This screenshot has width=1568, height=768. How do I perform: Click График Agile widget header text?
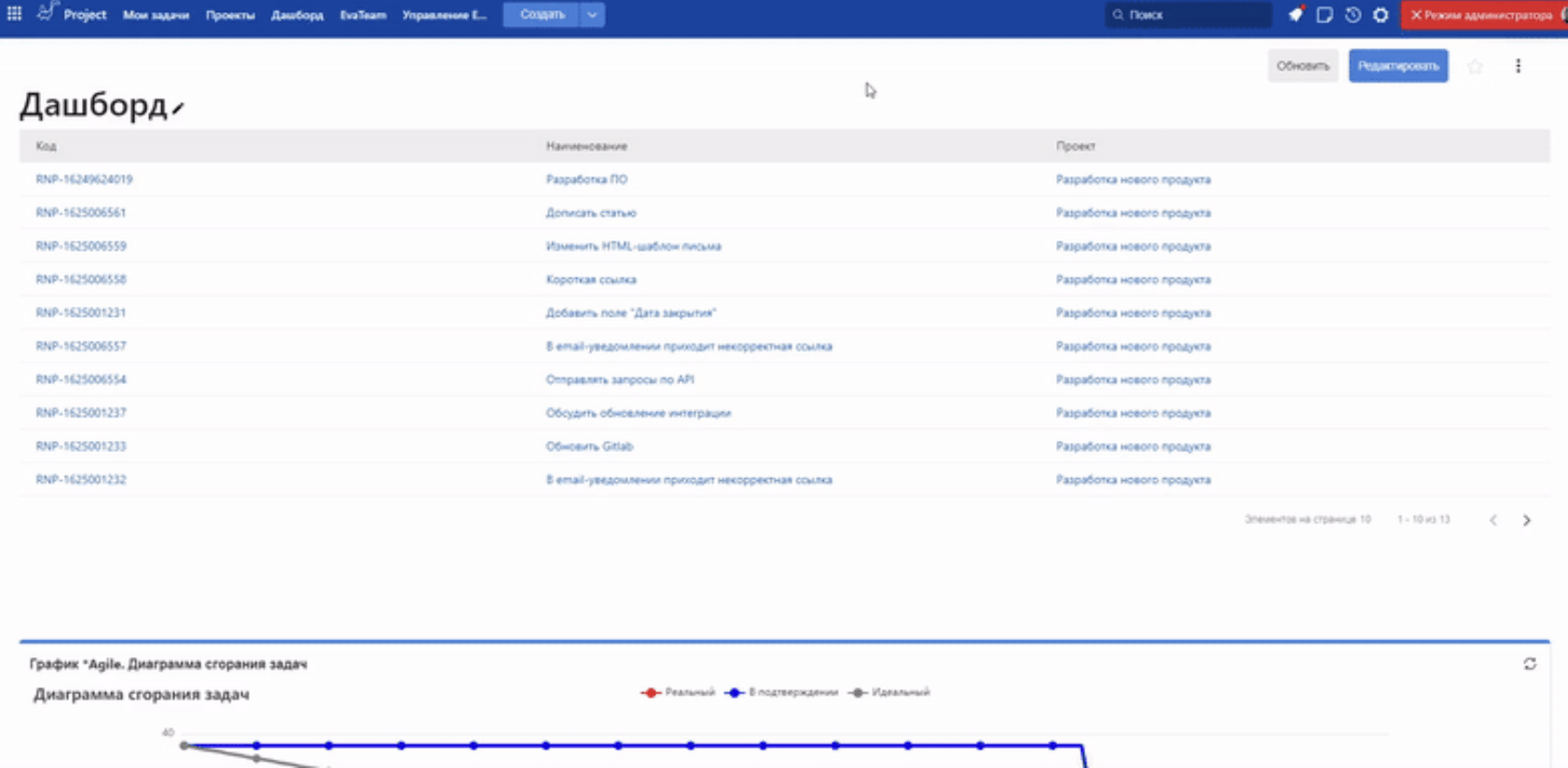(168, 664)
